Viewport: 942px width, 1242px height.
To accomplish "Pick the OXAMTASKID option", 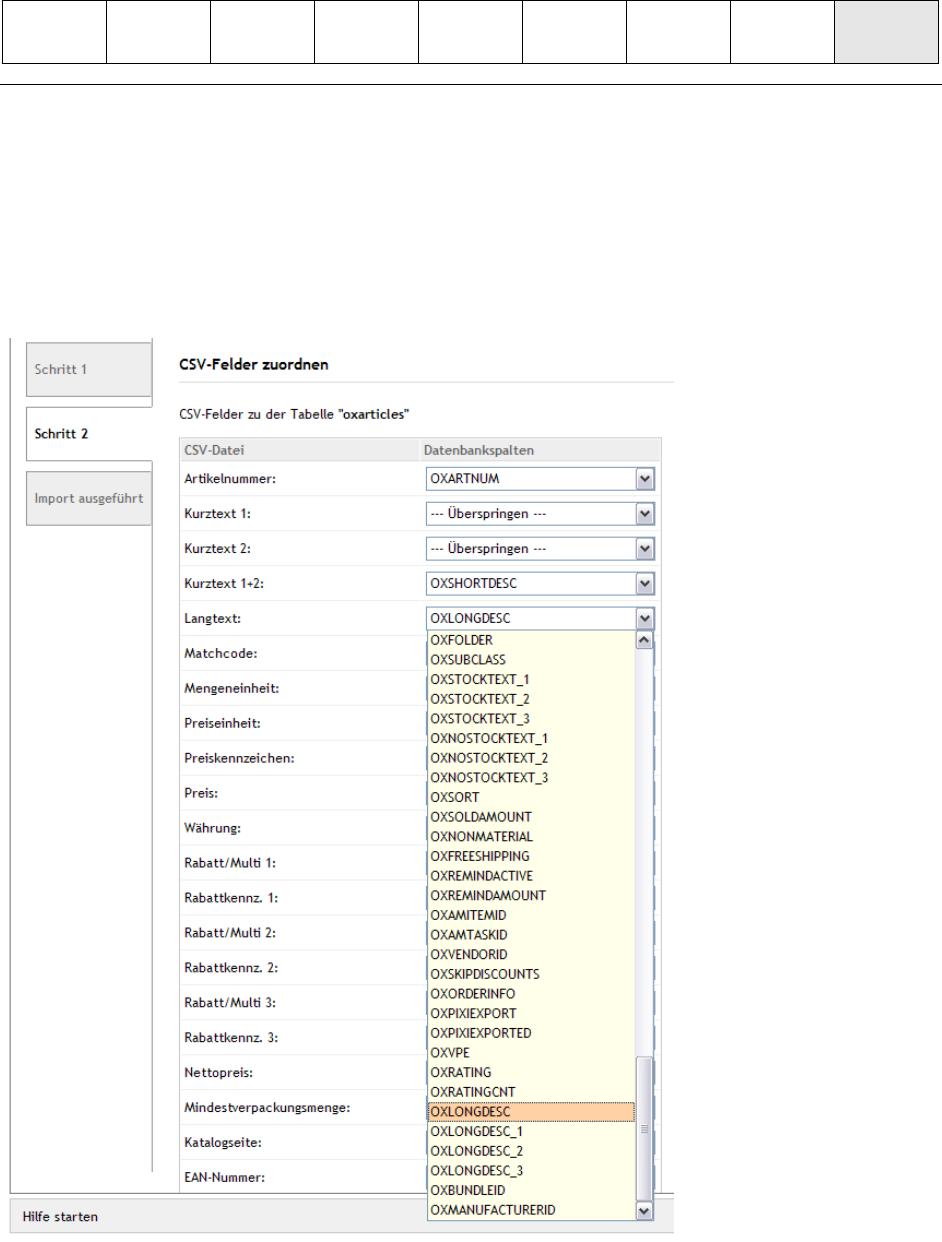I will [x=531, y=934].
